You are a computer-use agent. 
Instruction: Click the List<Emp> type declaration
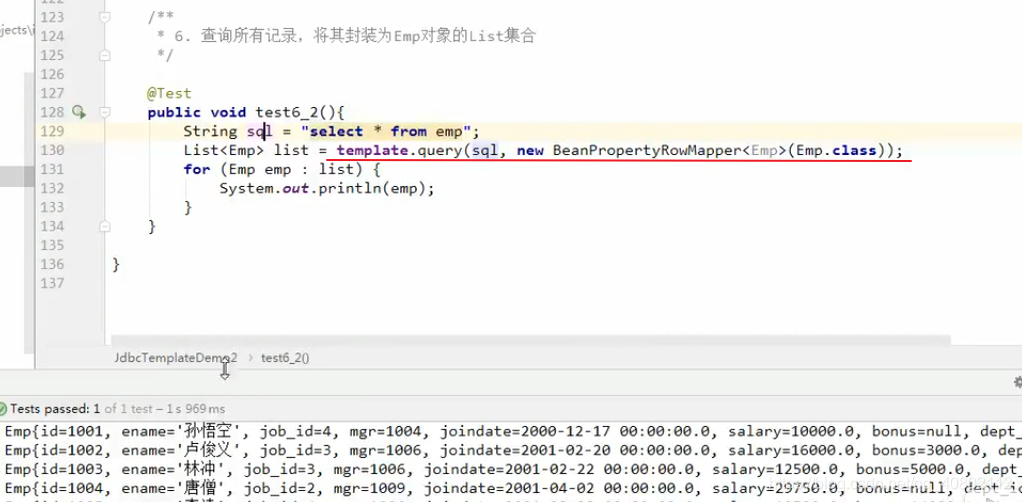tap(224, 151)
